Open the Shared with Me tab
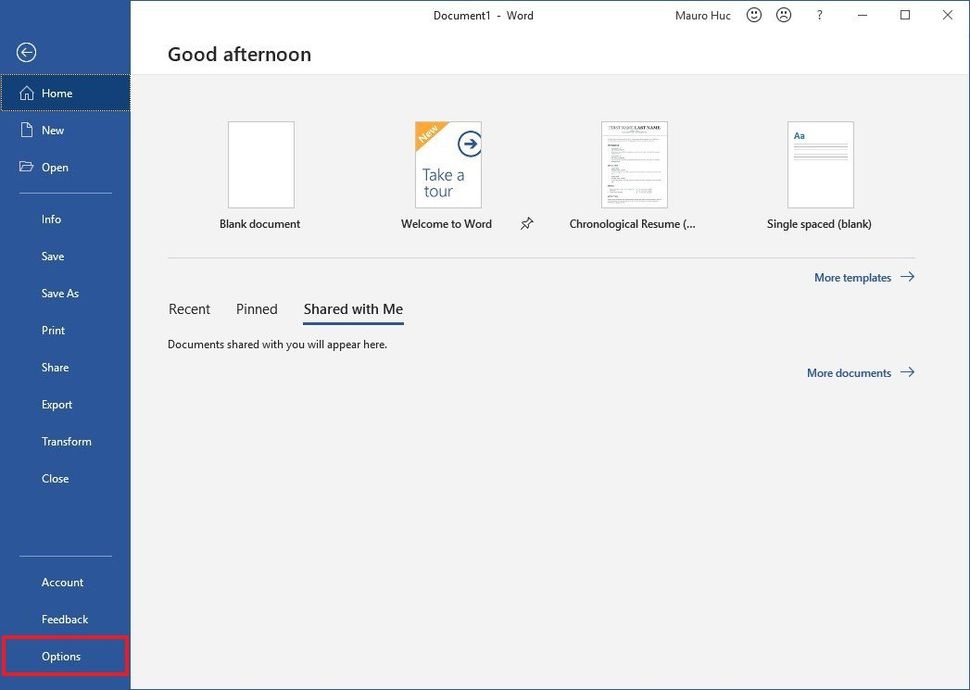The image size is (970, 690). tap(352, 309)
